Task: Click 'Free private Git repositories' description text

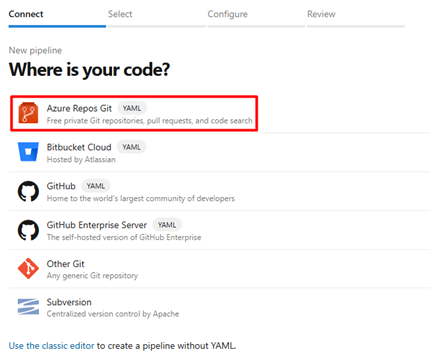Action: (x=149, y=121)
